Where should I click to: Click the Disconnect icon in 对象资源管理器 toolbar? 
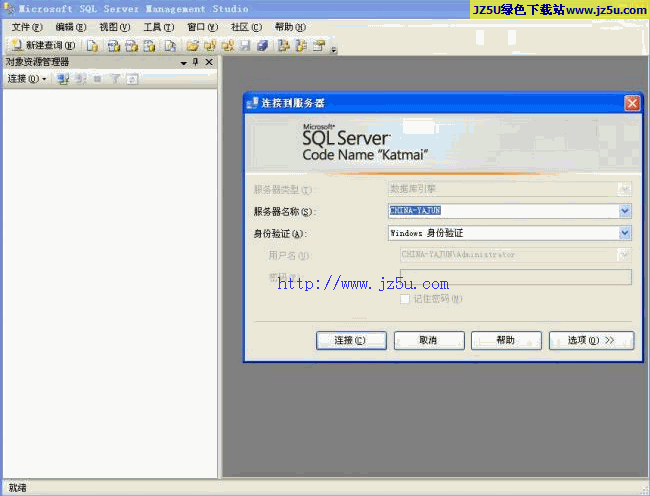point(81,79)
